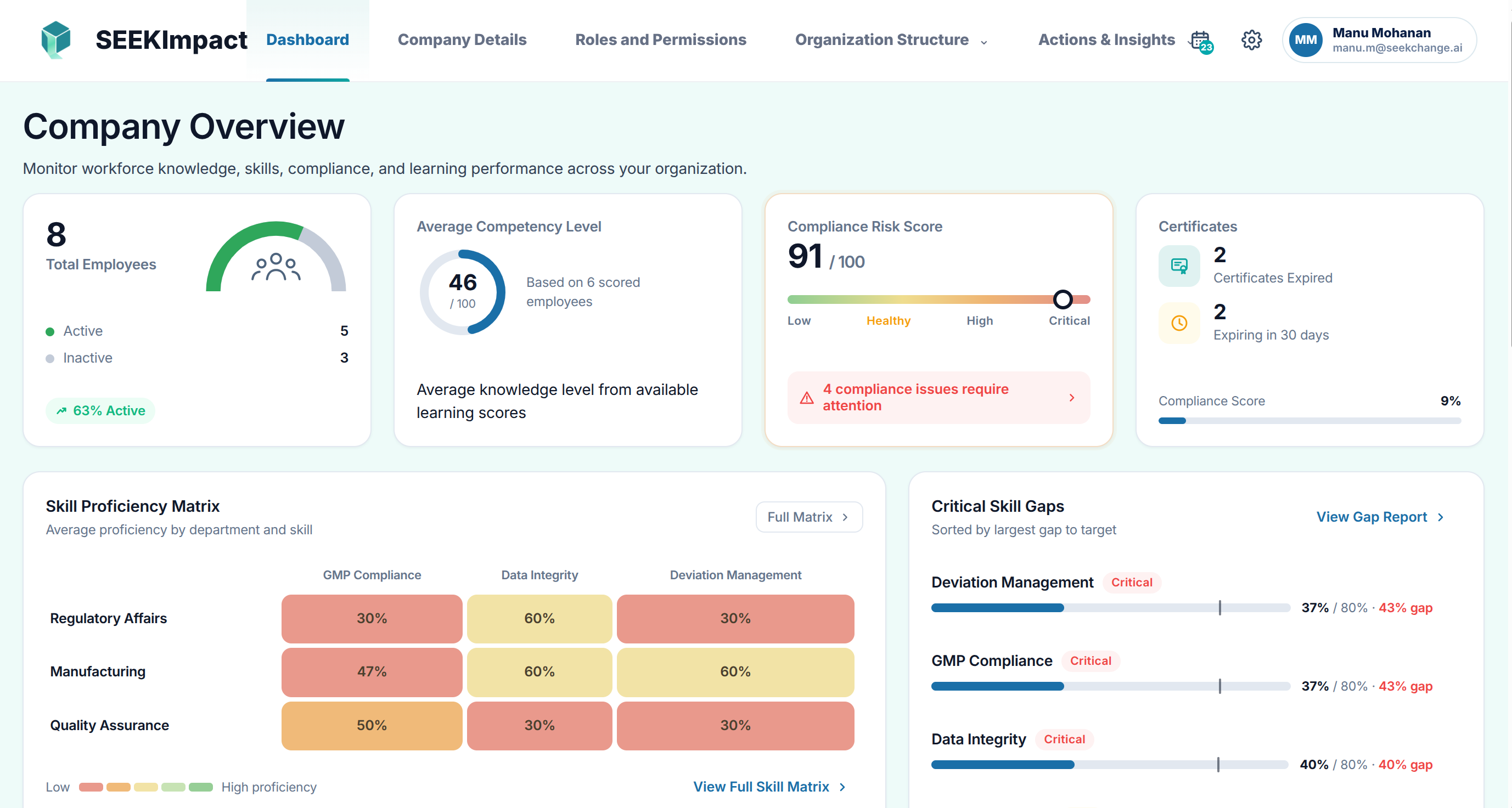This screenshot has width=1512, height=808.
Task: Click the Compliance Score progress bar
Action: (1309, 421)
